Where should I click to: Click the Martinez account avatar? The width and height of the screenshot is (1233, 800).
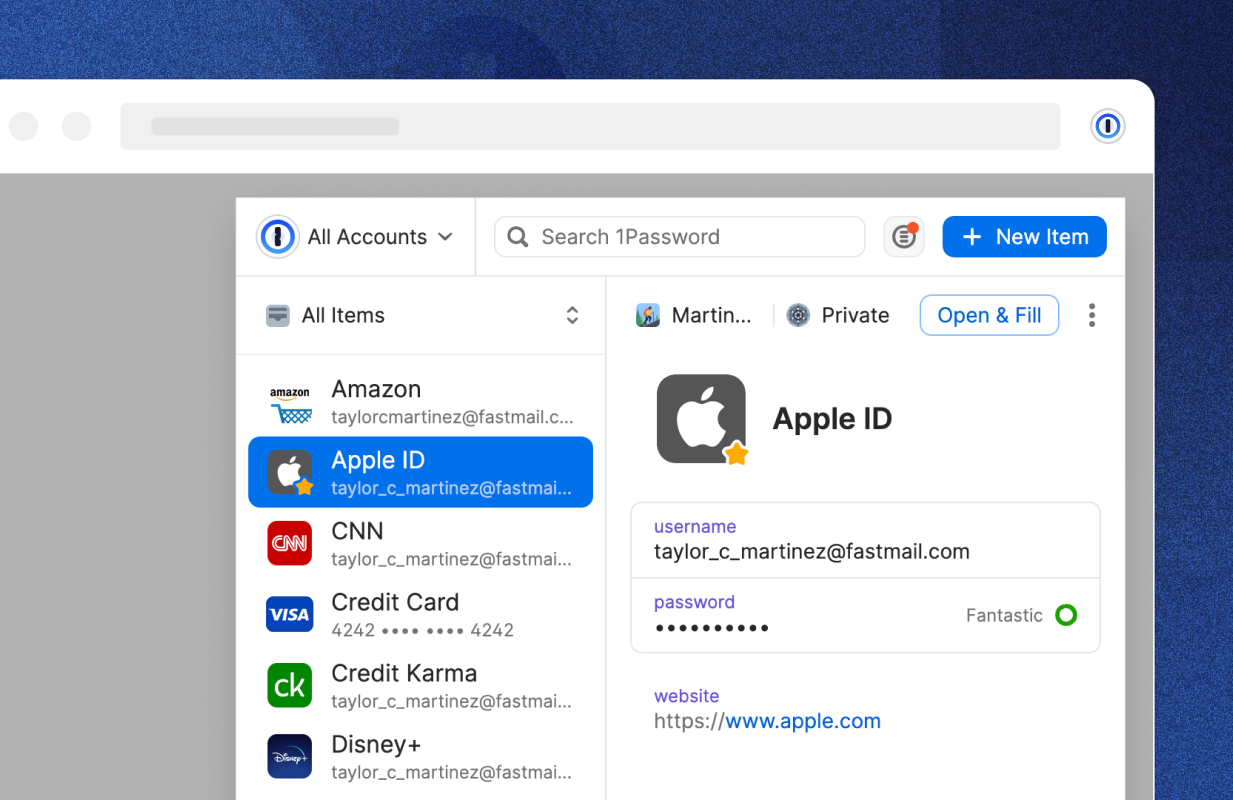pos(648,315)
